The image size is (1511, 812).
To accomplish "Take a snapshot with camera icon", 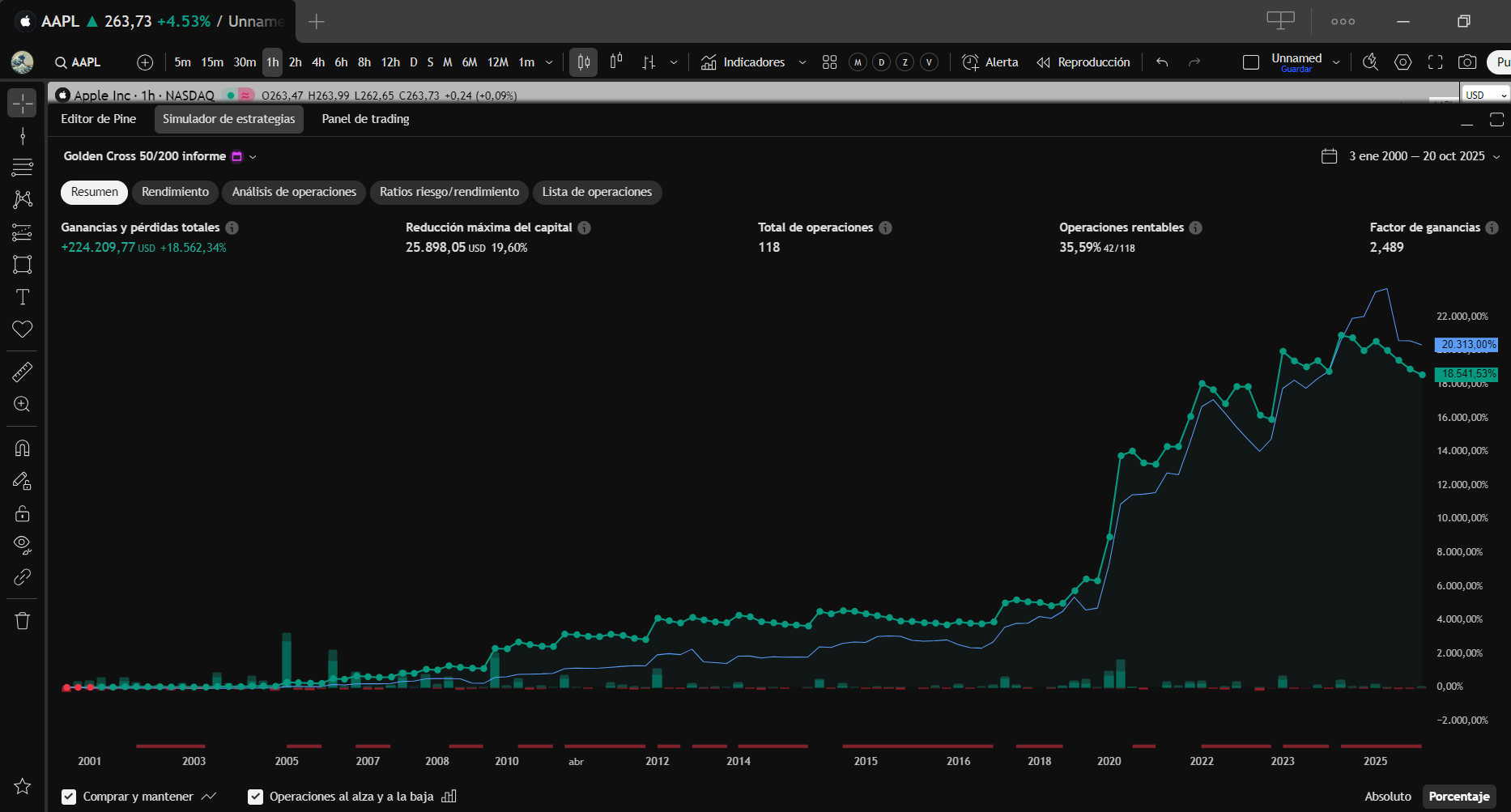I will pos(1466,62).
